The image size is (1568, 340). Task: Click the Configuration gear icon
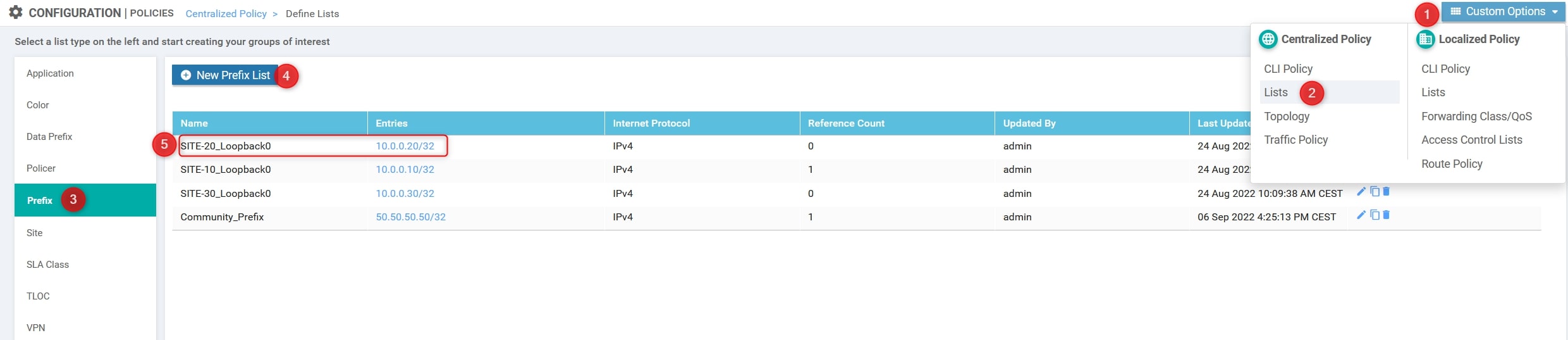click(x=16, y=13)
